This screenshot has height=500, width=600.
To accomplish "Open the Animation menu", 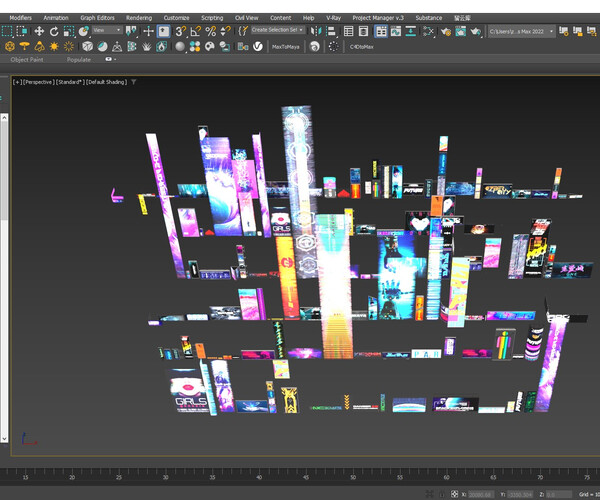I will click(56, 18).
